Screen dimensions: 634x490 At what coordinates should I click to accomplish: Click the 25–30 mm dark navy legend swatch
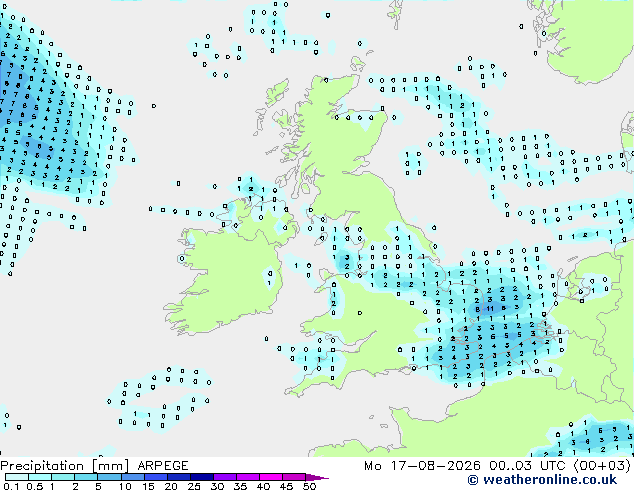202,477
